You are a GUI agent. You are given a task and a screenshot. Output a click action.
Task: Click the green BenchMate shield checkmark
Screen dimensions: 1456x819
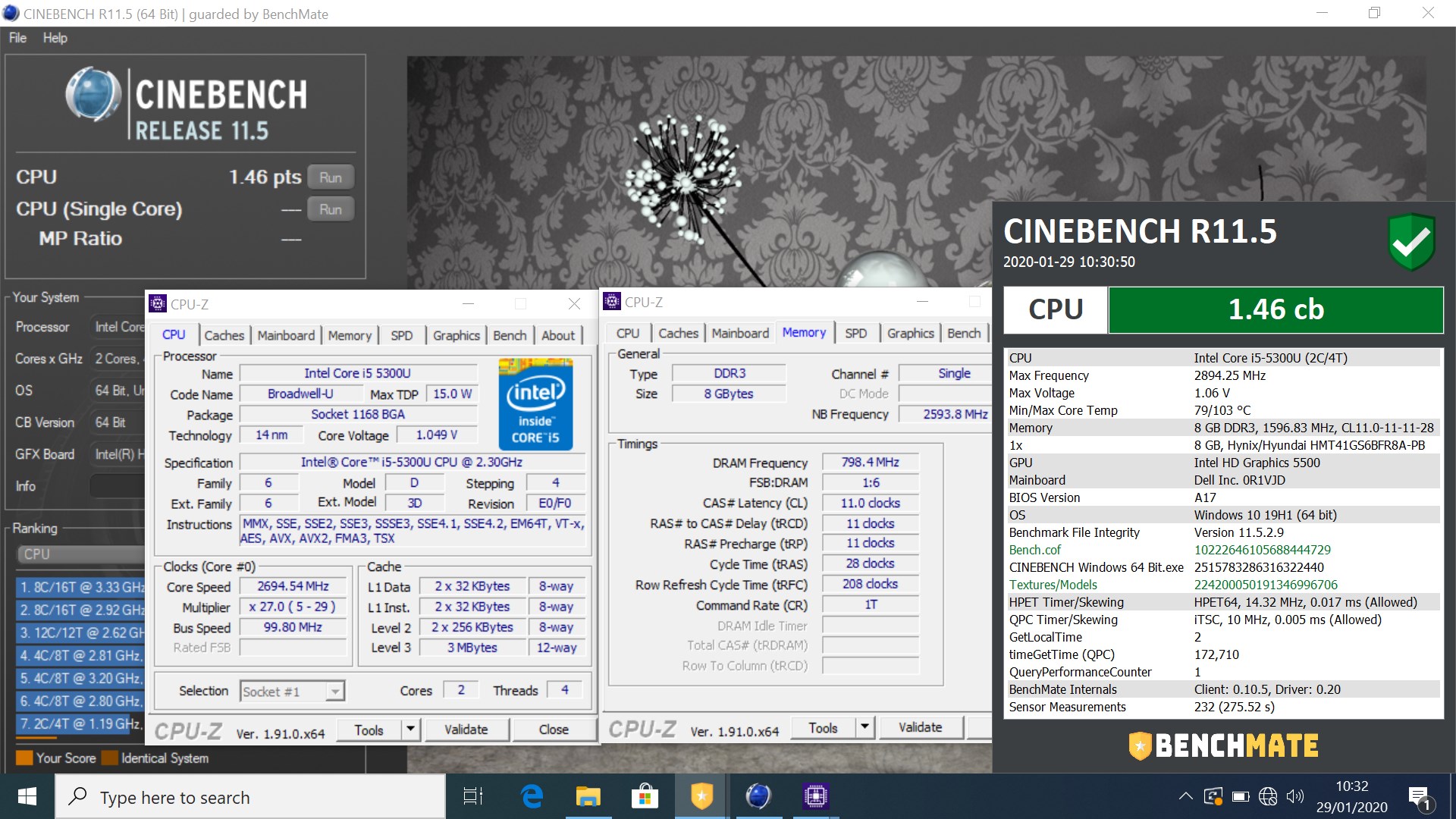tap(1411, 241)
